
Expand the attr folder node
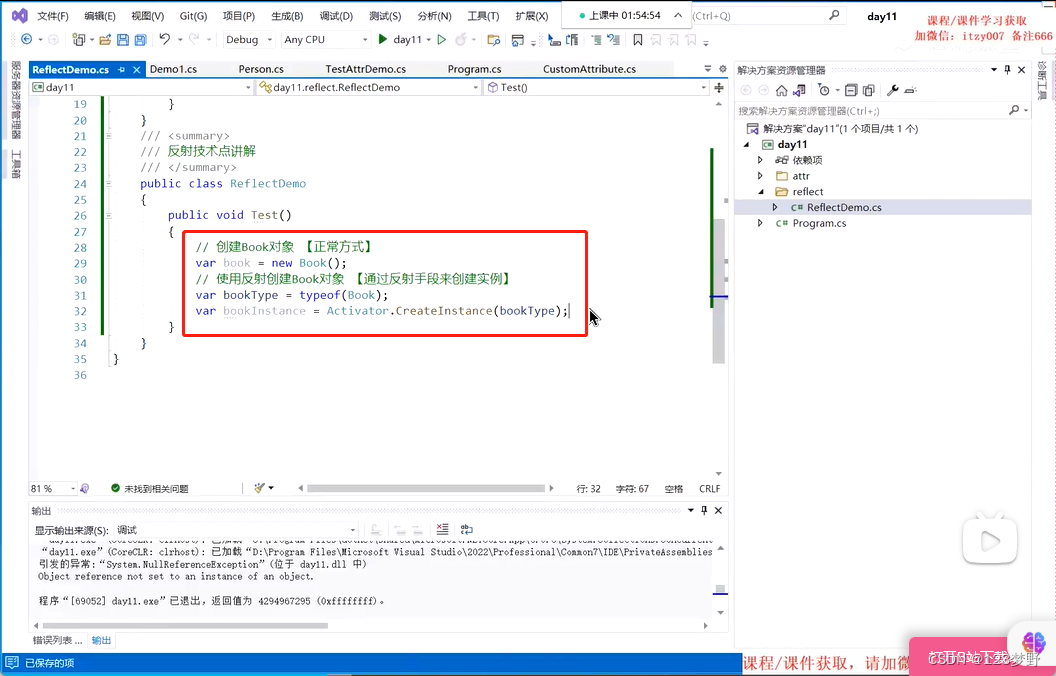(760, 176)
